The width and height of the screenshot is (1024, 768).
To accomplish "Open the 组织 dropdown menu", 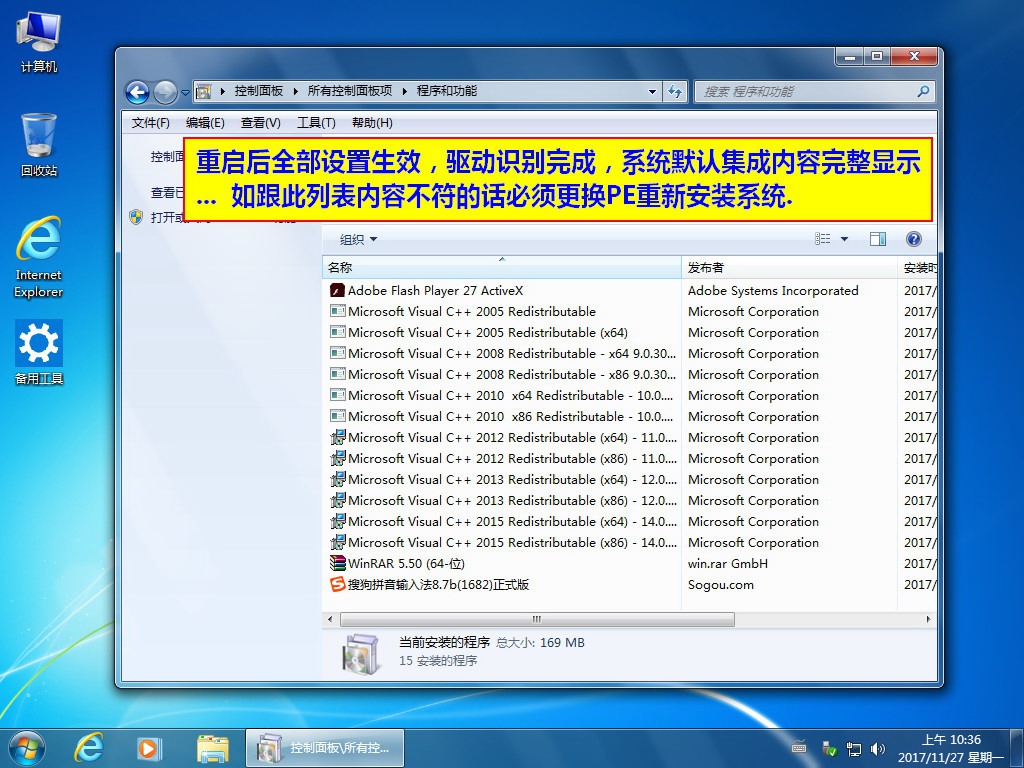I will [x=358, y=240].
